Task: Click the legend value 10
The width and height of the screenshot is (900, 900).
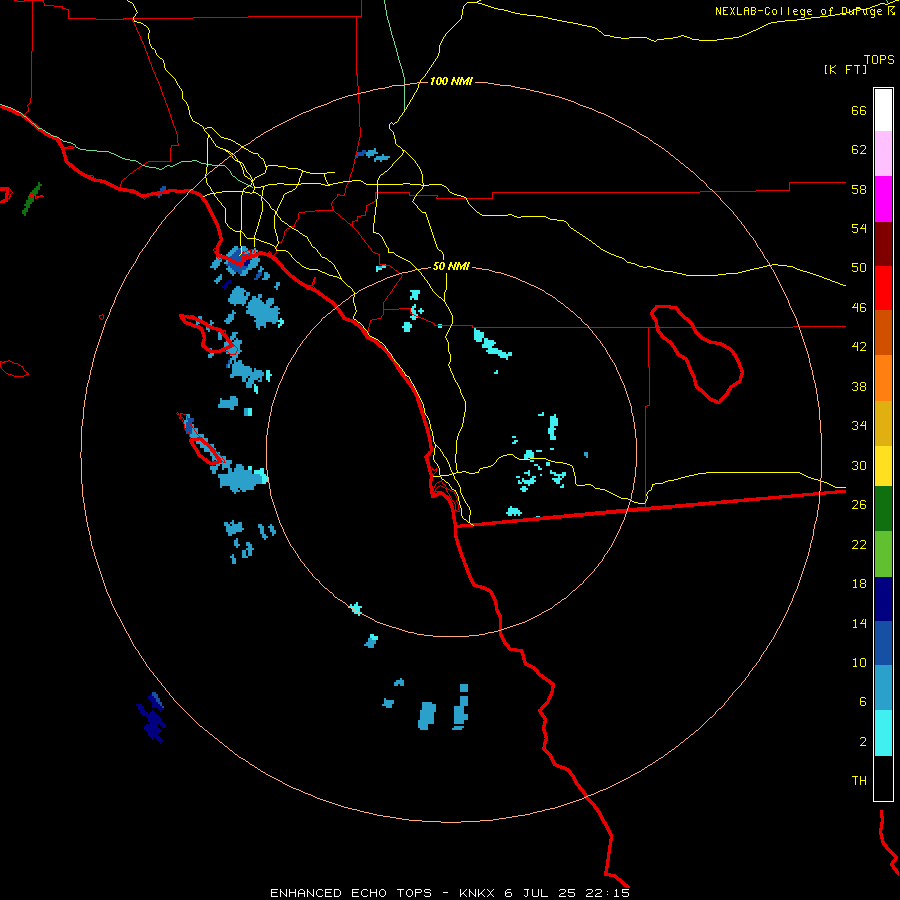Action: (x=859, y=662)
